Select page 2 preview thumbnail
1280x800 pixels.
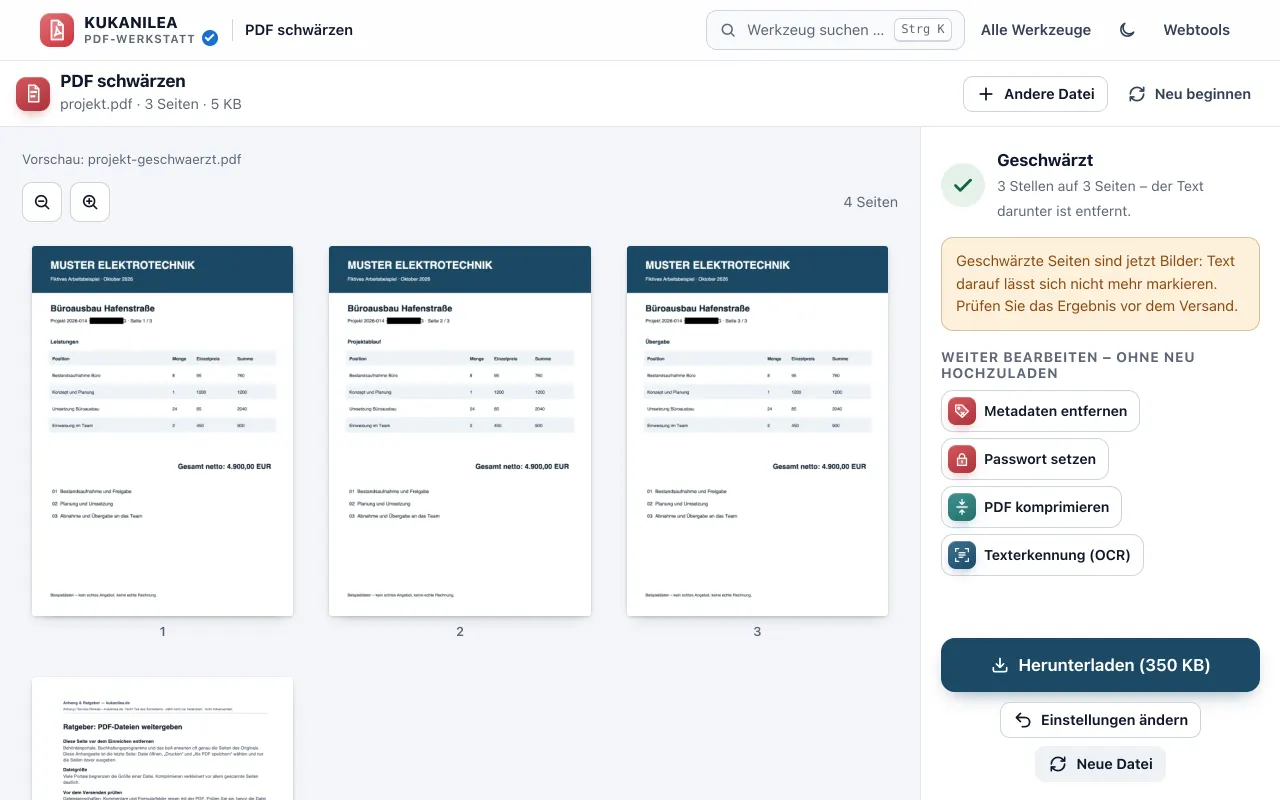point(460,431)
